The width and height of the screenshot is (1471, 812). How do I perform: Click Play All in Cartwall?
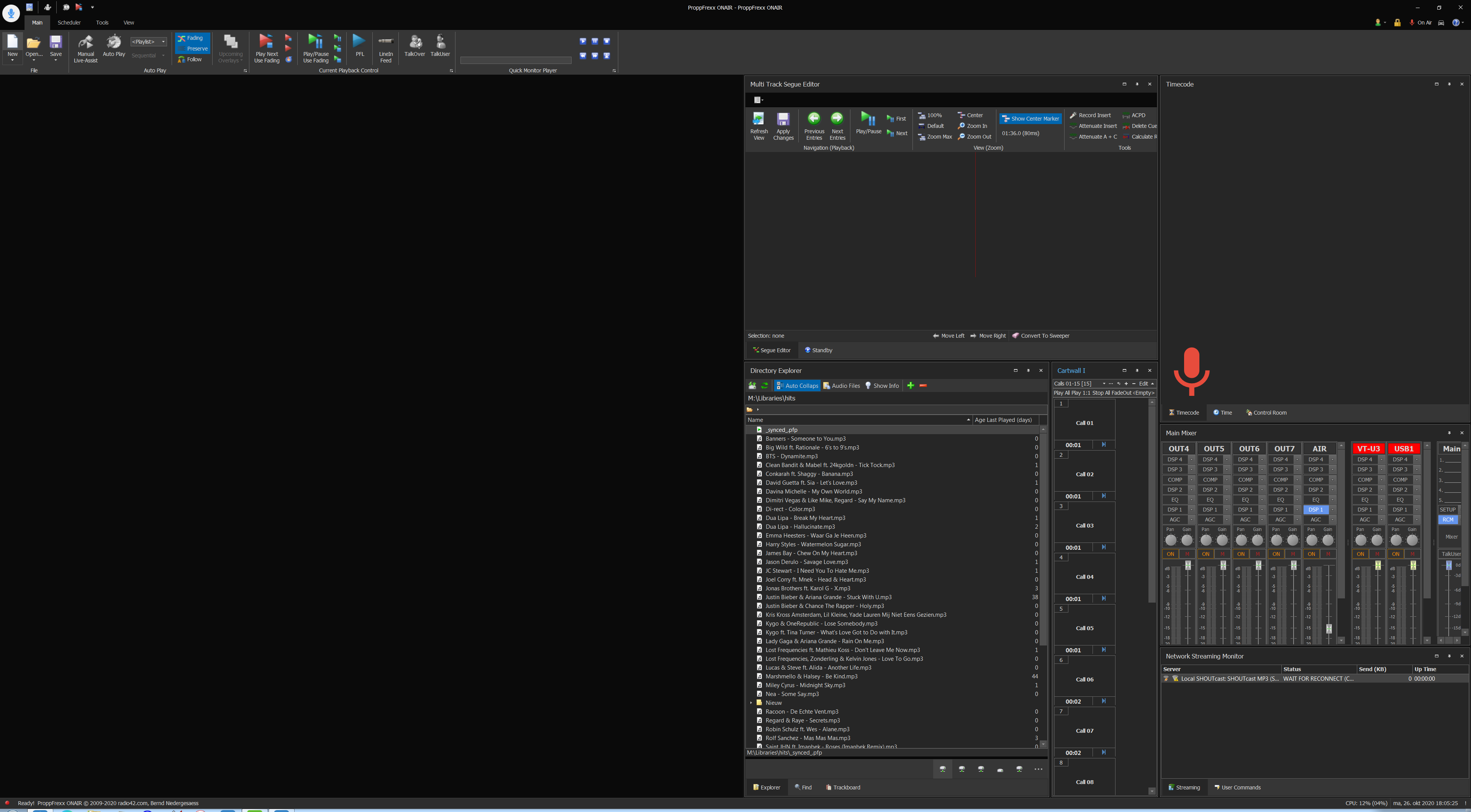[1061, 393]
